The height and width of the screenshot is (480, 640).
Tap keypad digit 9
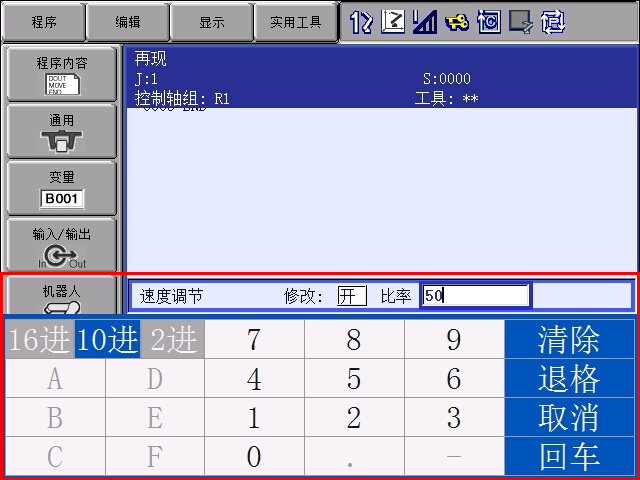[454, 339]
